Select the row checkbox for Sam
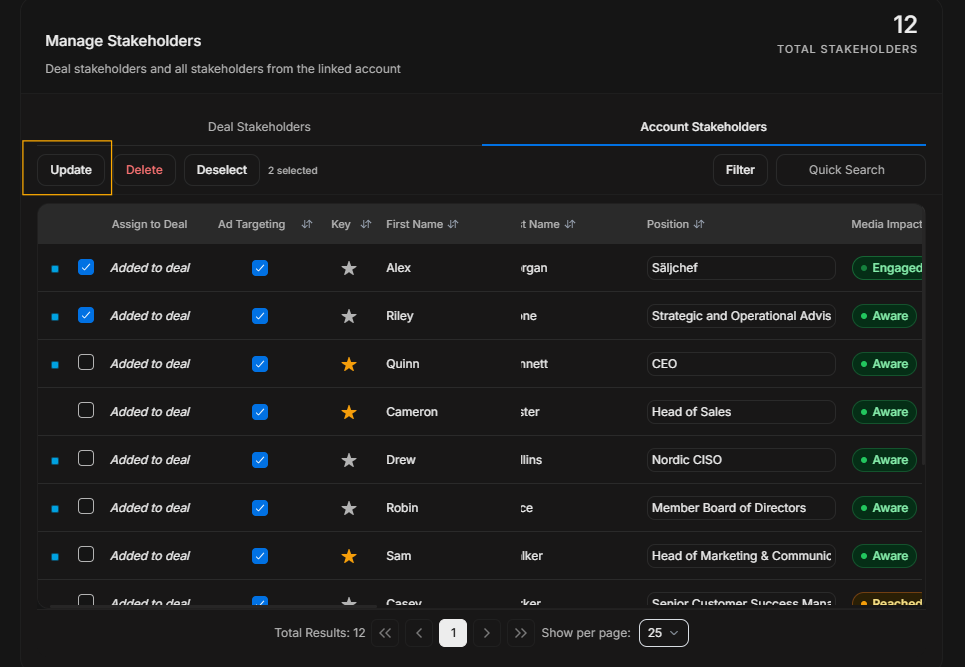The height and width of the screenshot is (667, 965). tap(86, 554)
